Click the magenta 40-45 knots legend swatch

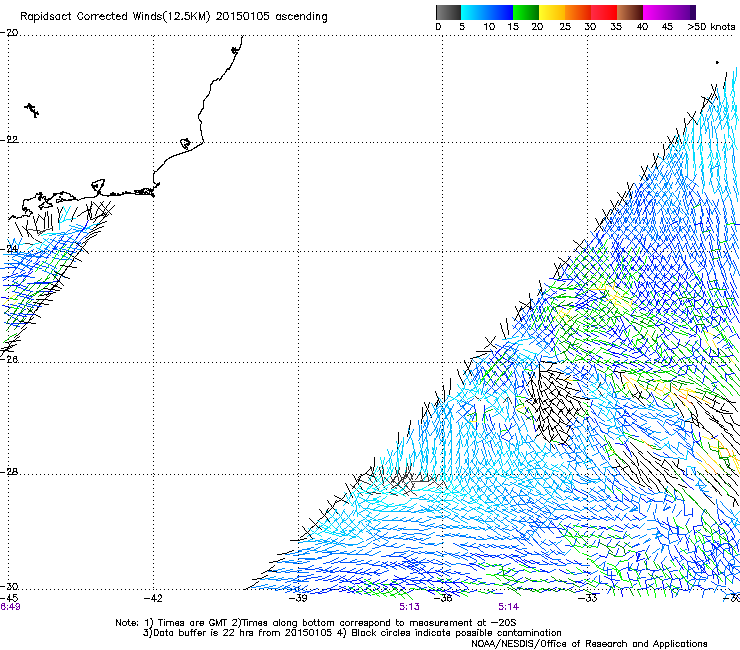(656, 12)
